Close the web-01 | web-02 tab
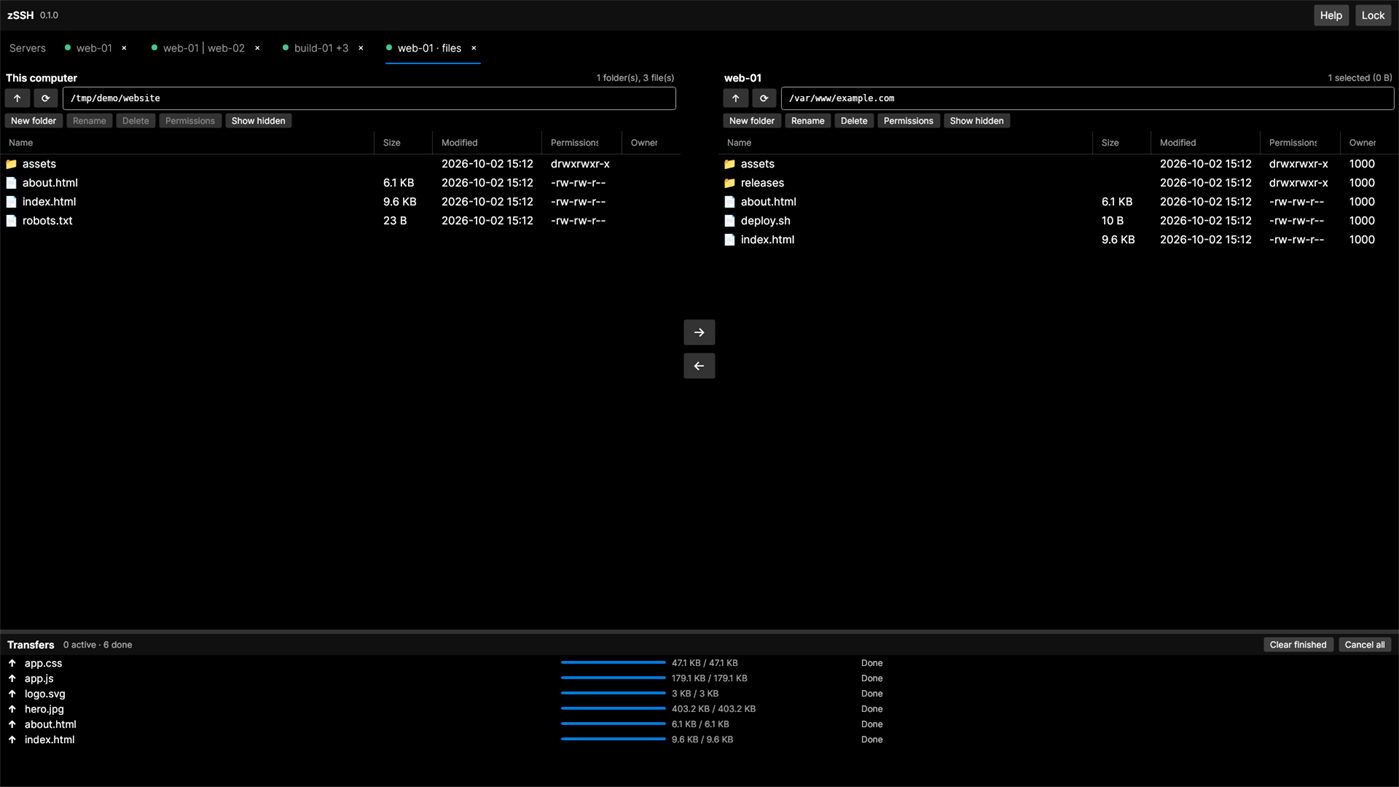 coord(257,48)
